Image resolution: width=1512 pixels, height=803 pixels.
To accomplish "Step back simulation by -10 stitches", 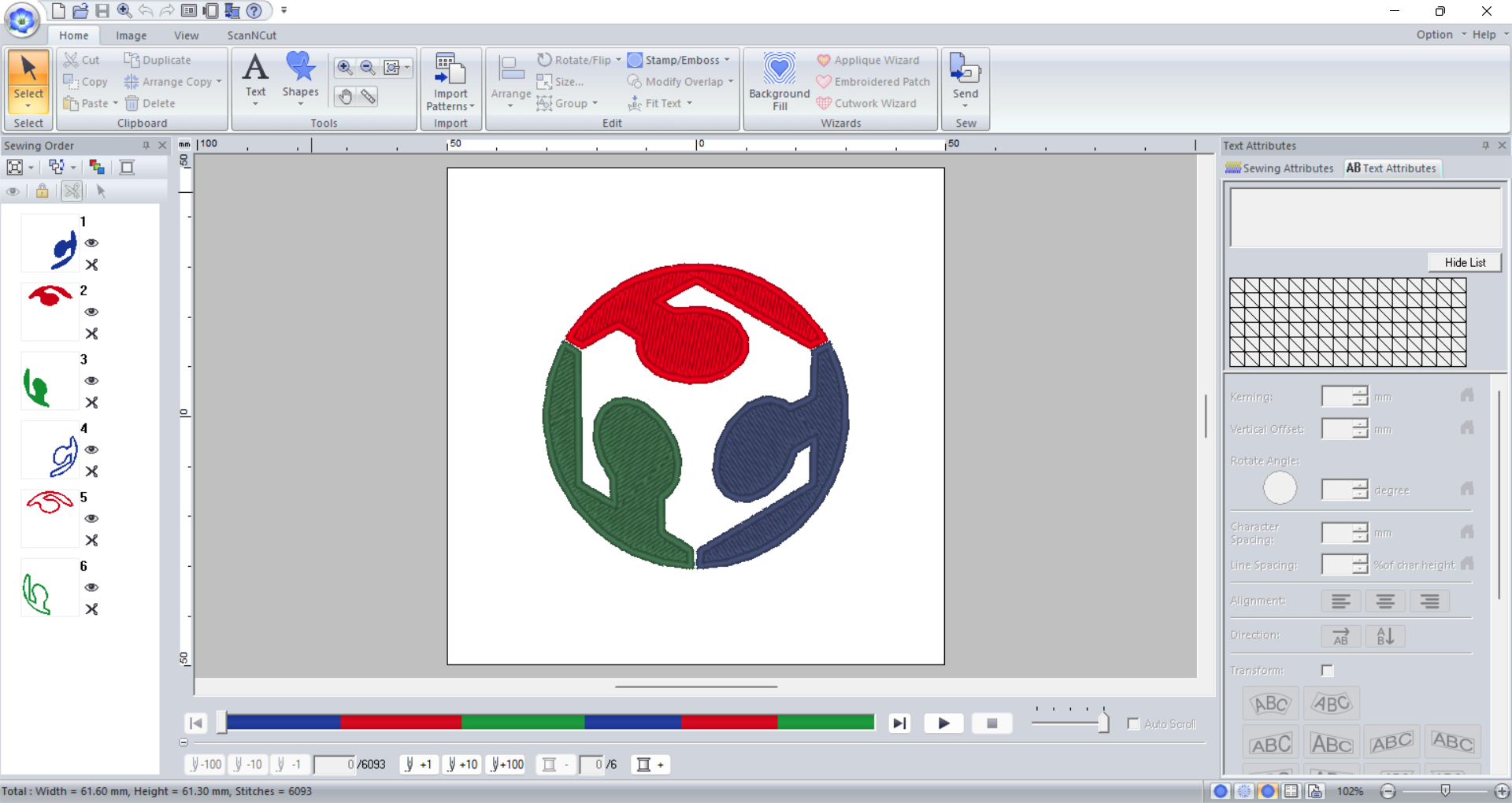I will [x=247, y=764].
